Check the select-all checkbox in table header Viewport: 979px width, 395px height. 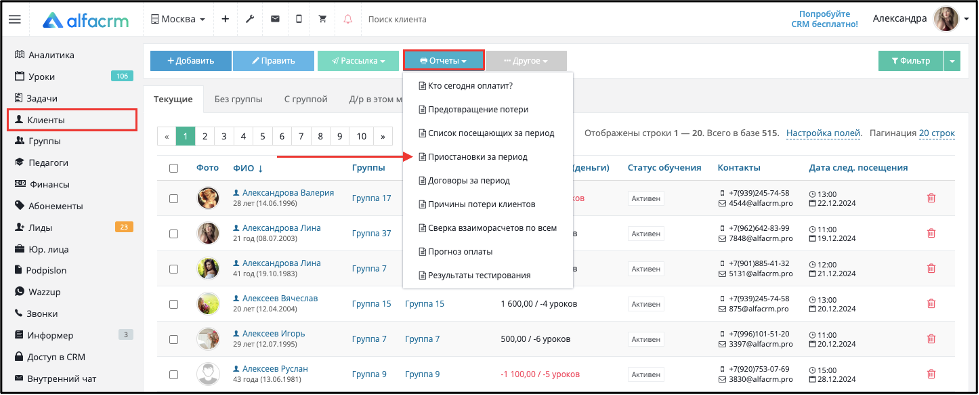tap(174, 168)
